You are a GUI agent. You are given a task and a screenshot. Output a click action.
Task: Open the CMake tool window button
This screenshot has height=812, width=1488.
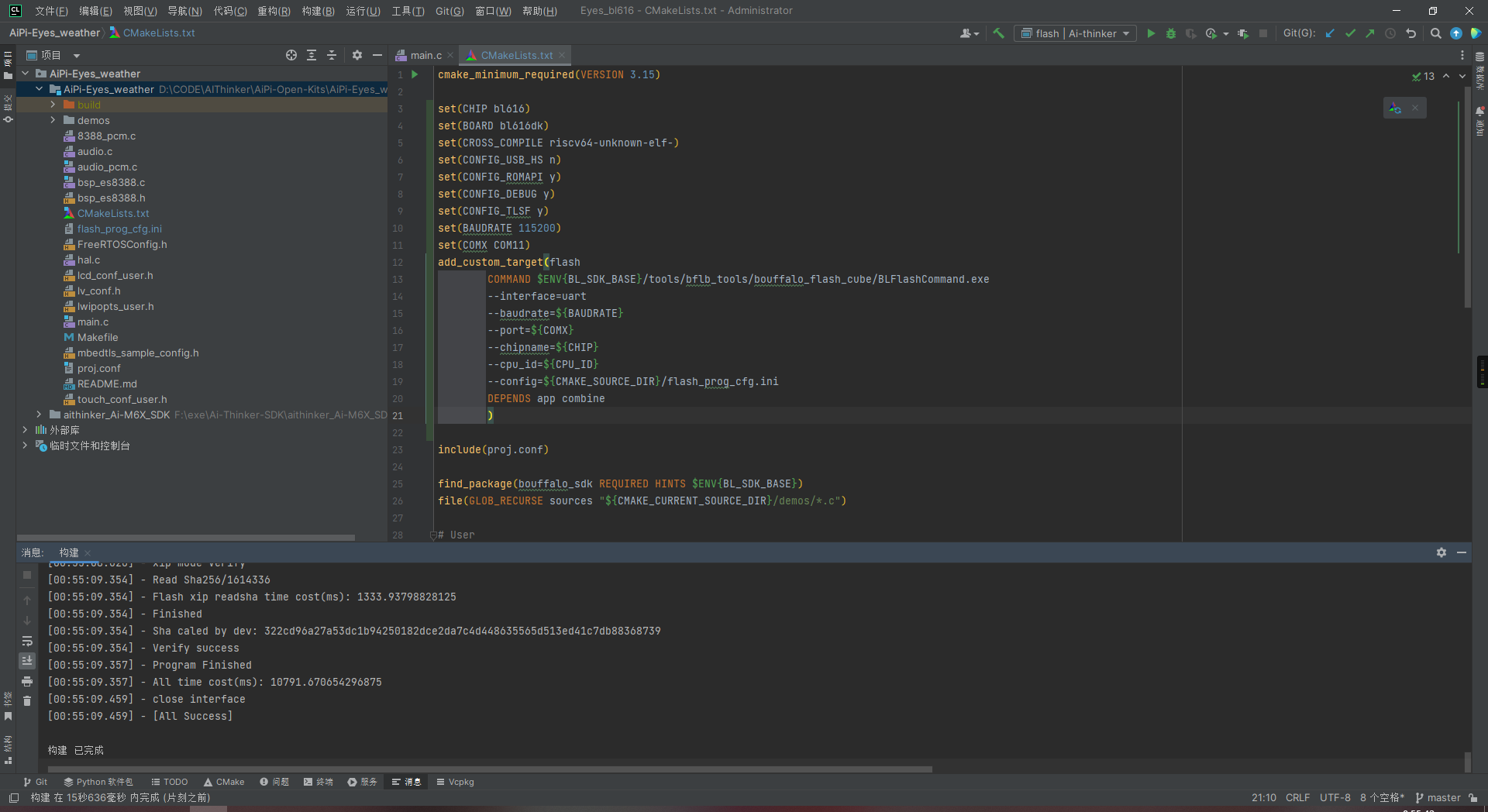coord(224,782)
